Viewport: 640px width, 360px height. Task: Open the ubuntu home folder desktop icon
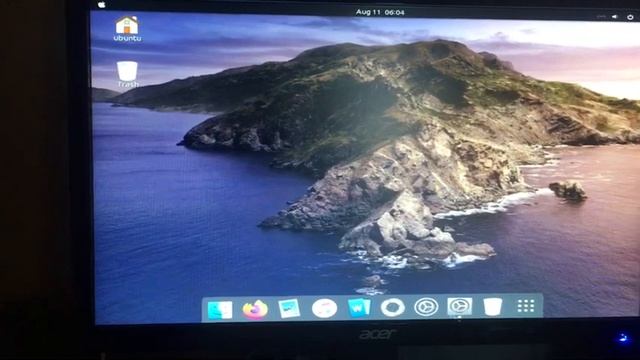pos(127,29)
